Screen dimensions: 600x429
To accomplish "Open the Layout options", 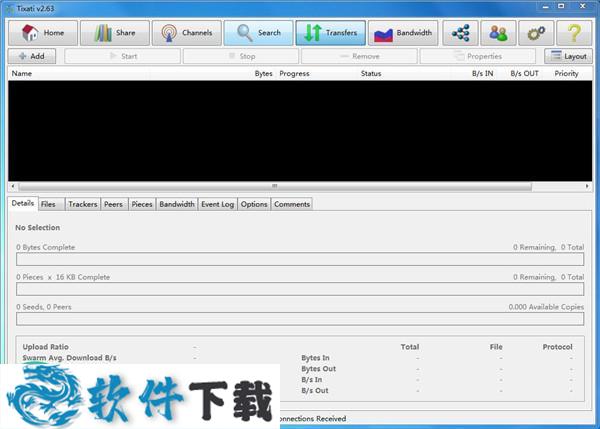I will (x=568, y=56).
